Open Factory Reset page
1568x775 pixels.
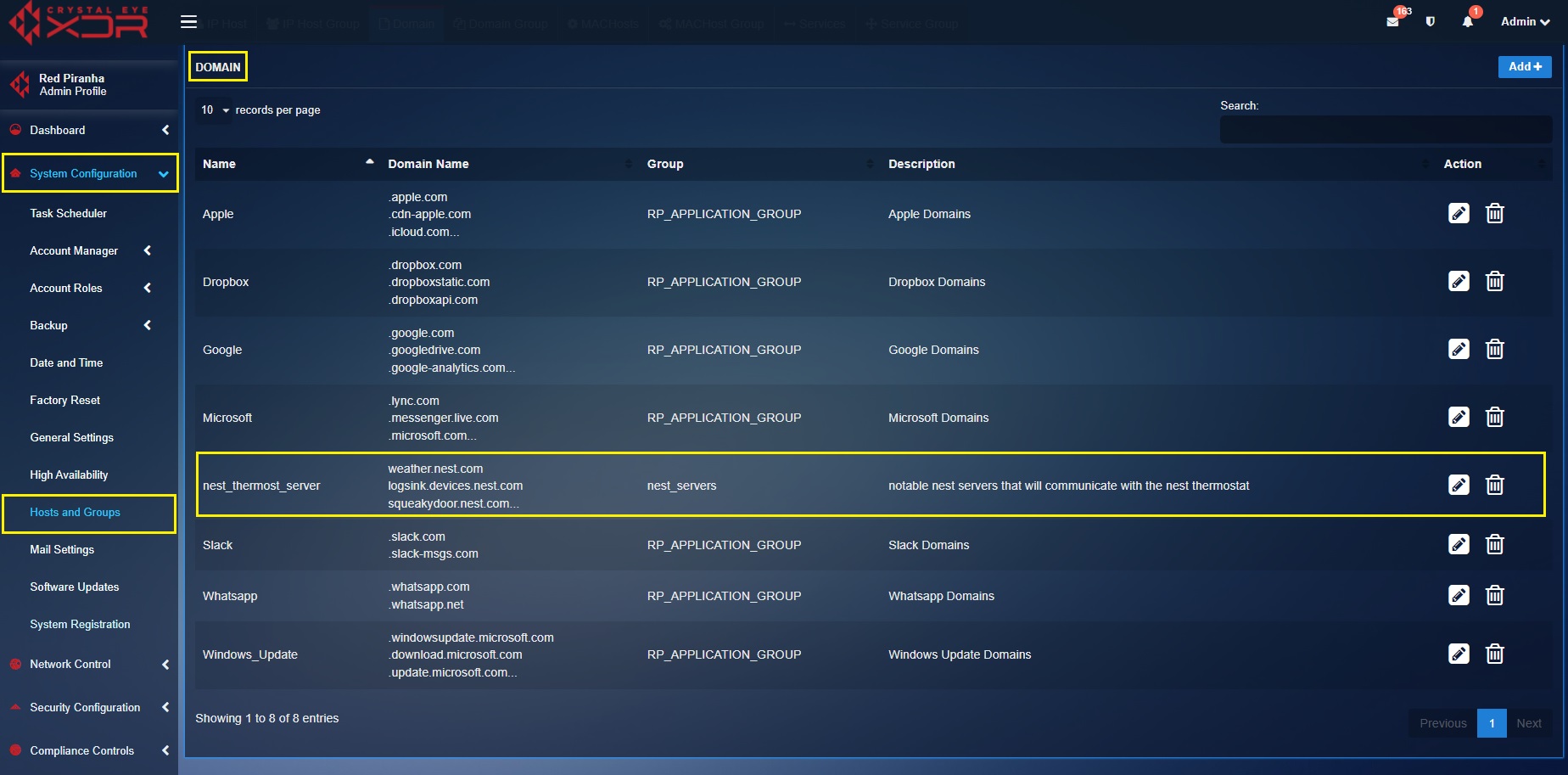point(64,400)
